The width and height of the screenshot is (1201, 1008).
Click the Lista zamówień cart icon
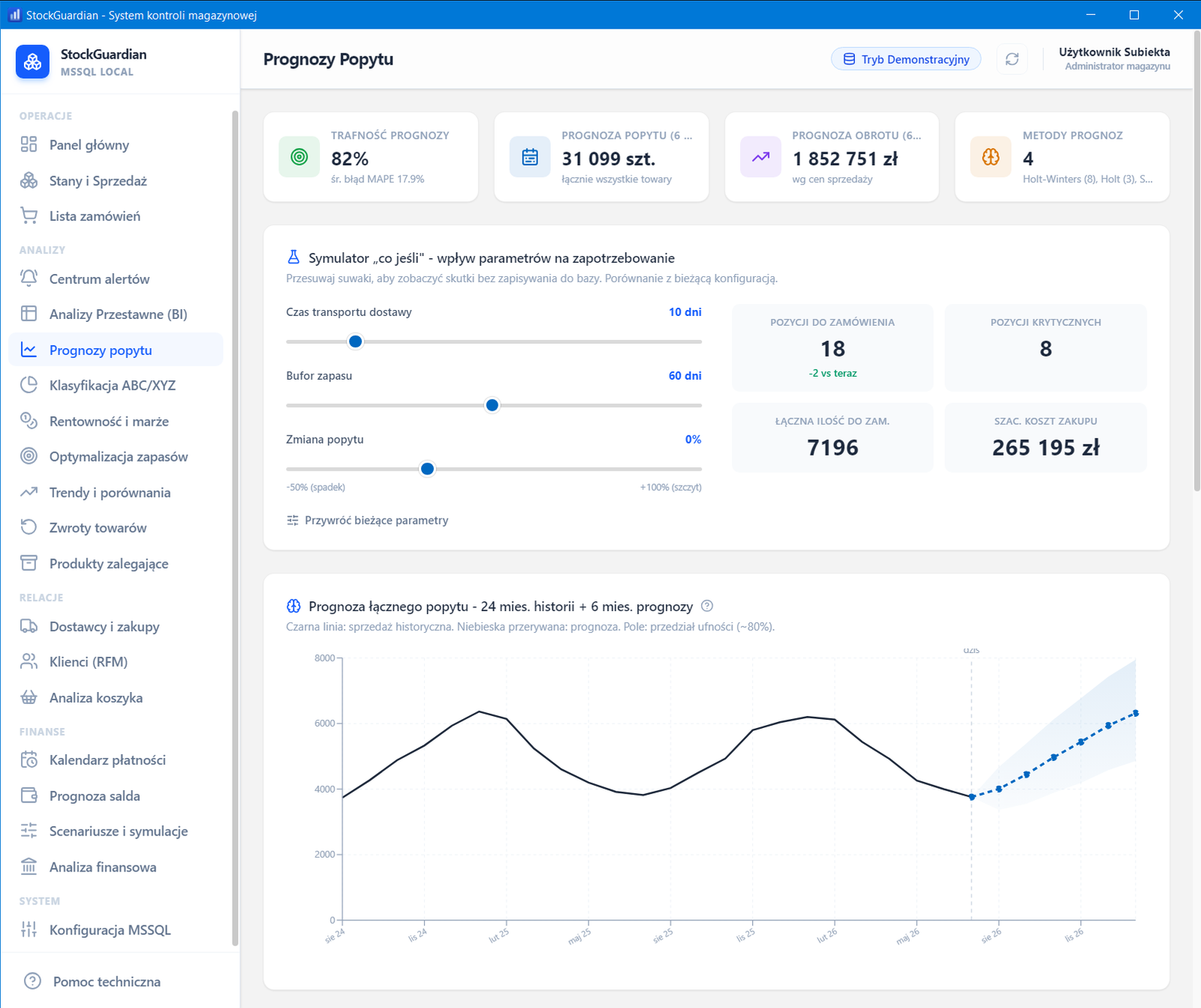[x=29, y=215]
